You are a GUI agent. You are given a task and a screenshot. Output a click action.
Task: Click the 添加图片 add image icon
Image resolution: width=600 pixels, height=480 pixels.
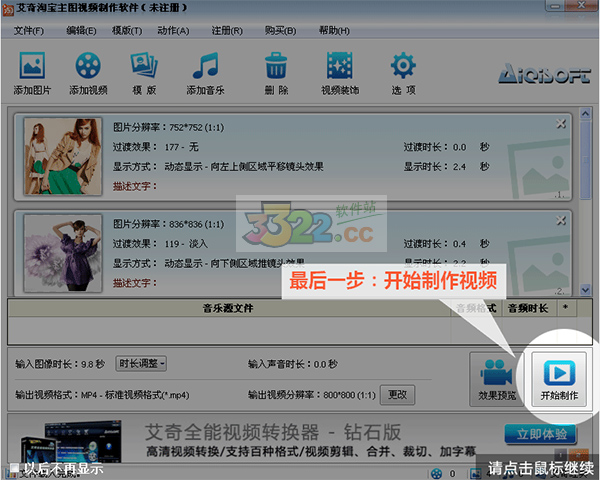[32, 73]
